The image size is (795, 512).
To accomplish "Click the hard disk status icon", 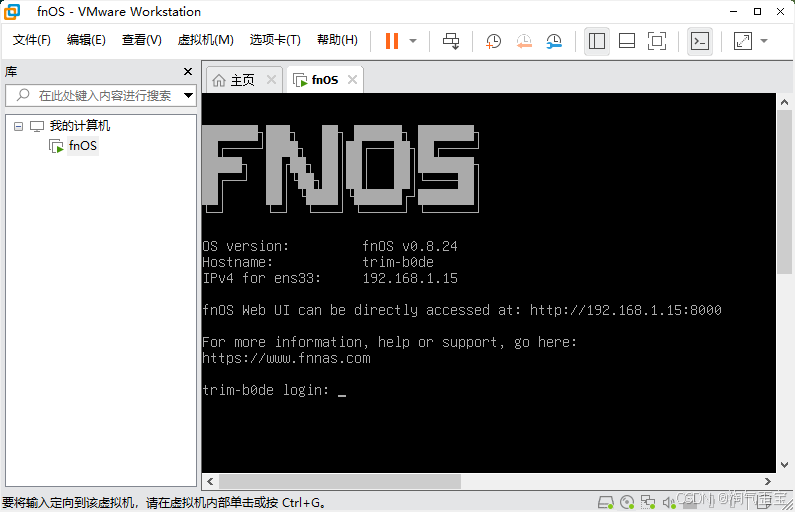I will 605,502.
